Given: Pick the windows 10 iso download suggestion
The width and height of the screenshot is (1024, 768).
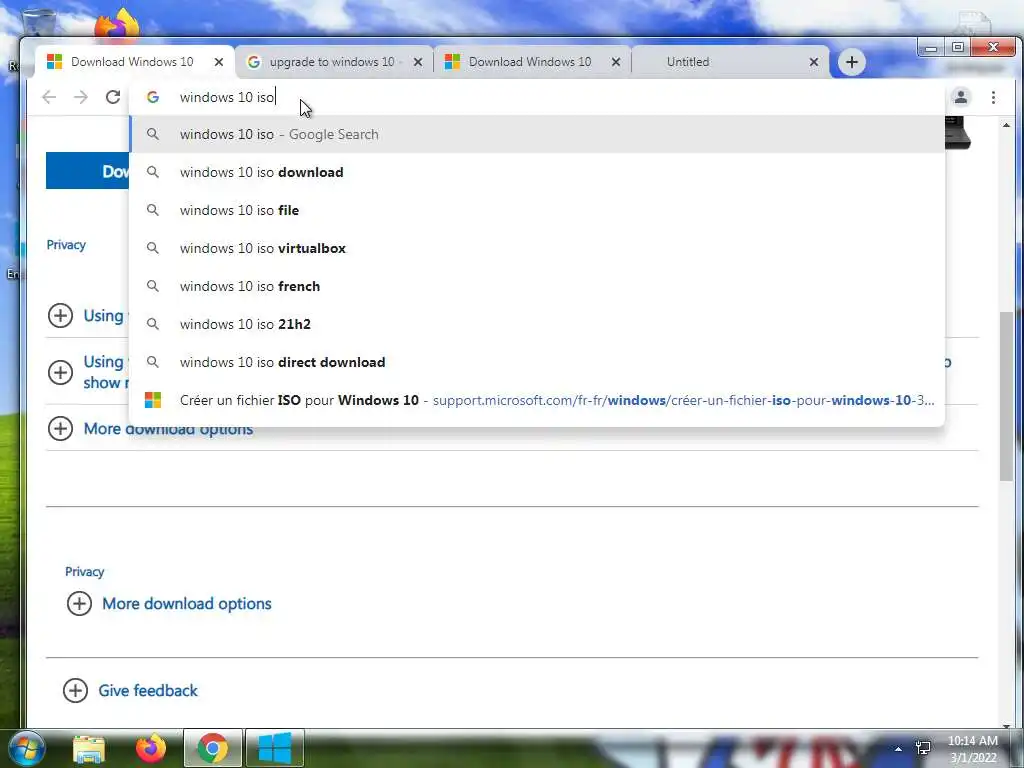Looking at the screenshot, I should pyautogui.click(x=537, y=172).
